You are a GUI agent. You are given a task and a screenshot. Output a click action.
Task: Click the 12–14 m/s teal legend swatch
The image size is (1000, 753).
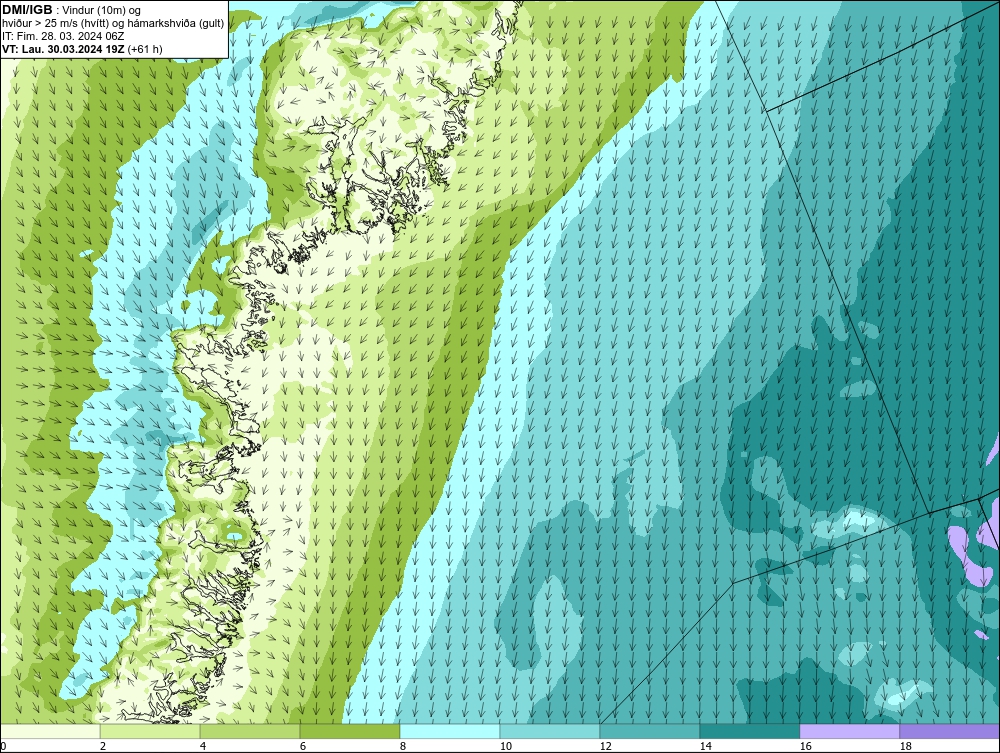[x=650, y=731]
